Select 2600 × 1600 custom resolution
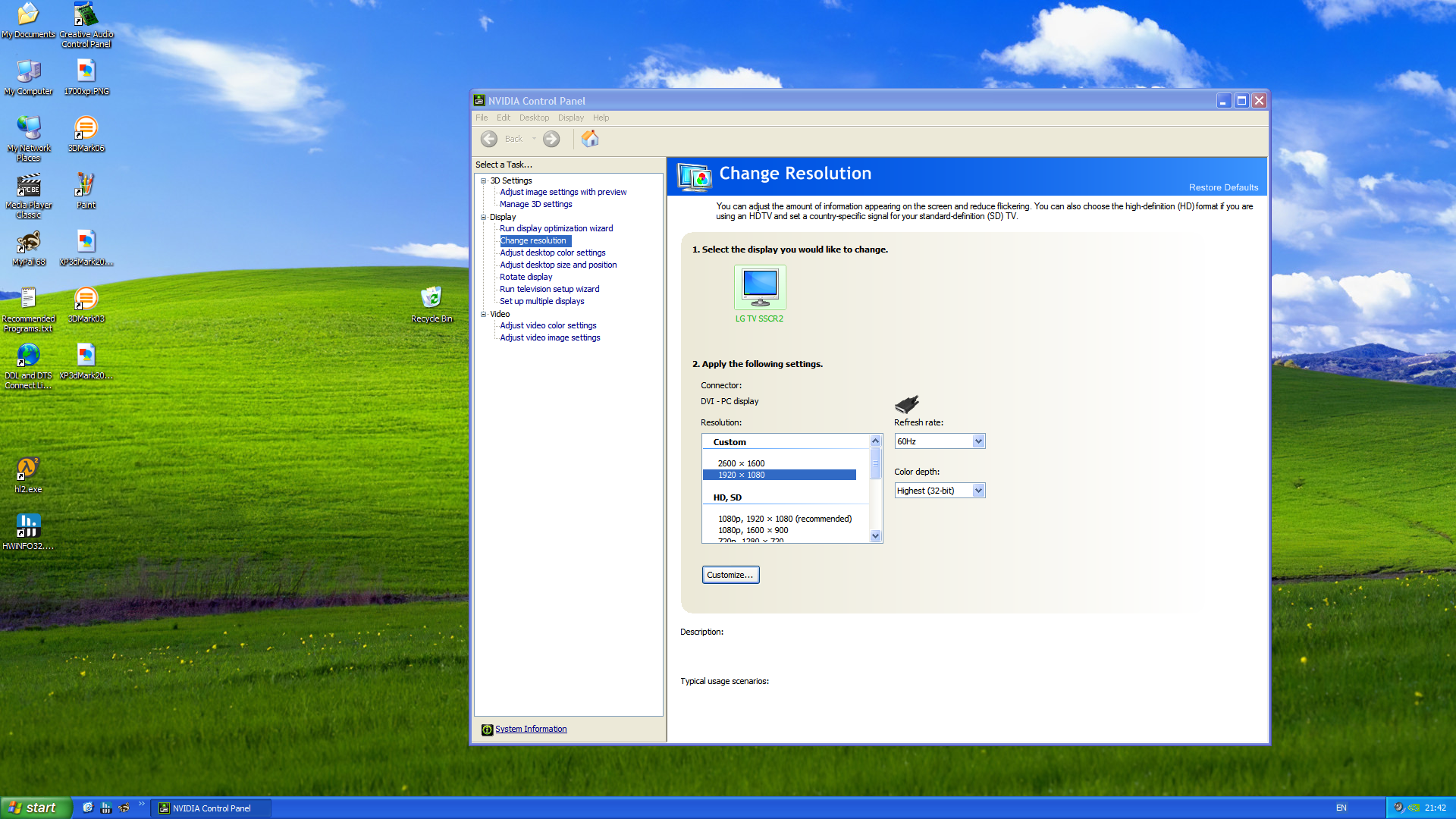This screenshot has width=1456, height=819. (741, 463)
